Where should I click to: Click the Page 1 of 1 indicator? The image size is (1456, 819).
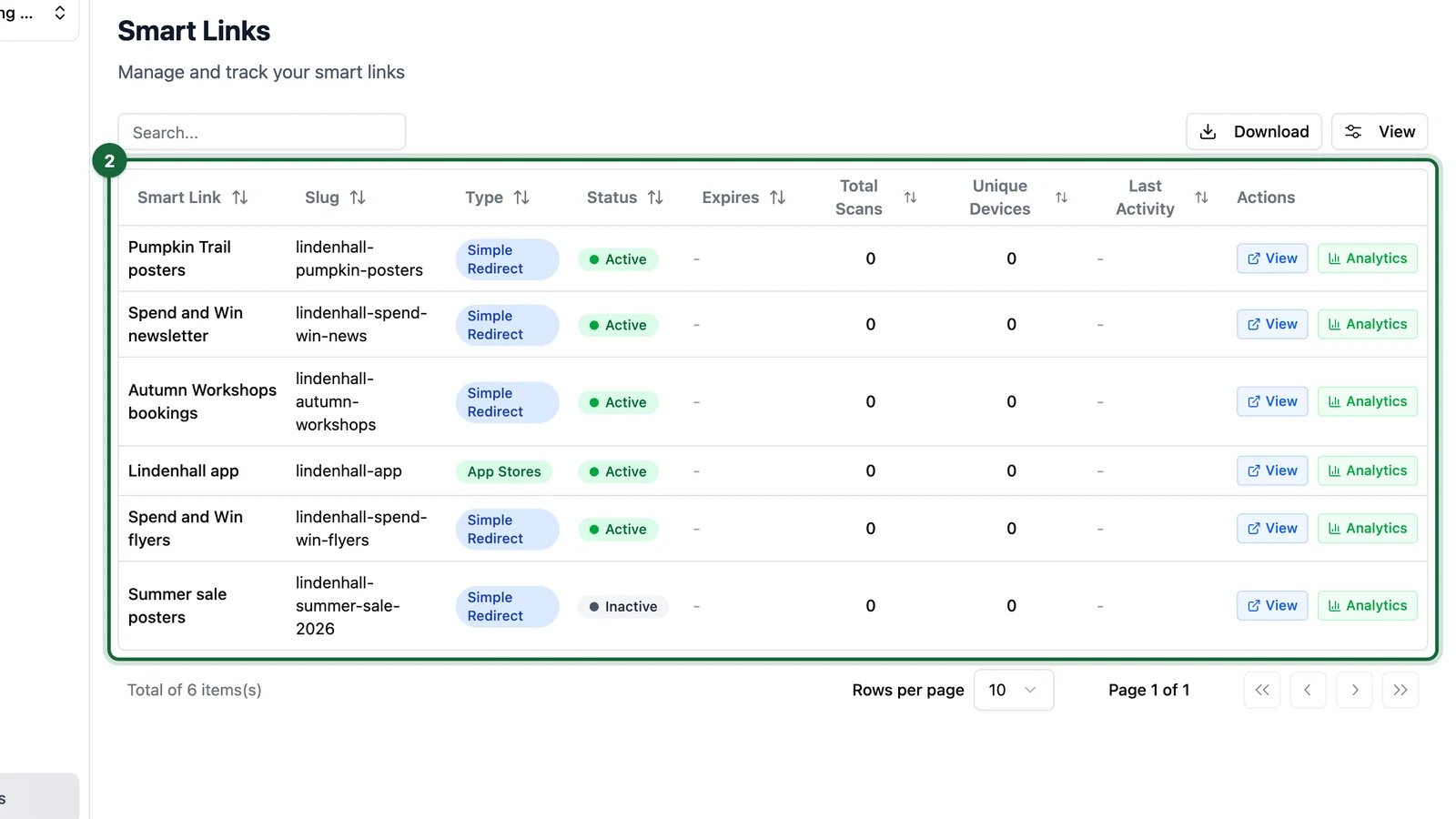(1148, 690)
